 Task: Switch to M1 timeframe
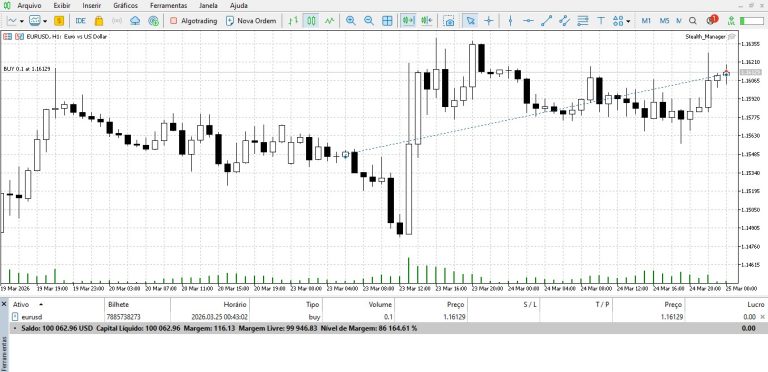coord(646,21)
